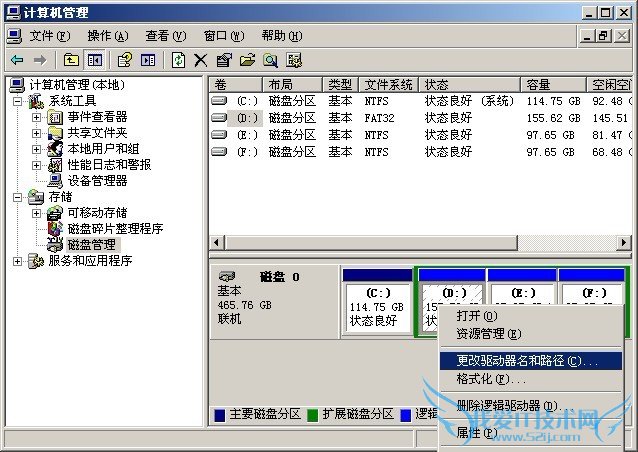Image resolution: width=638 pixels, height=452 pixels.
Task: Select the (C:) partition block in Disk 0
Action: tap(376, 304)
